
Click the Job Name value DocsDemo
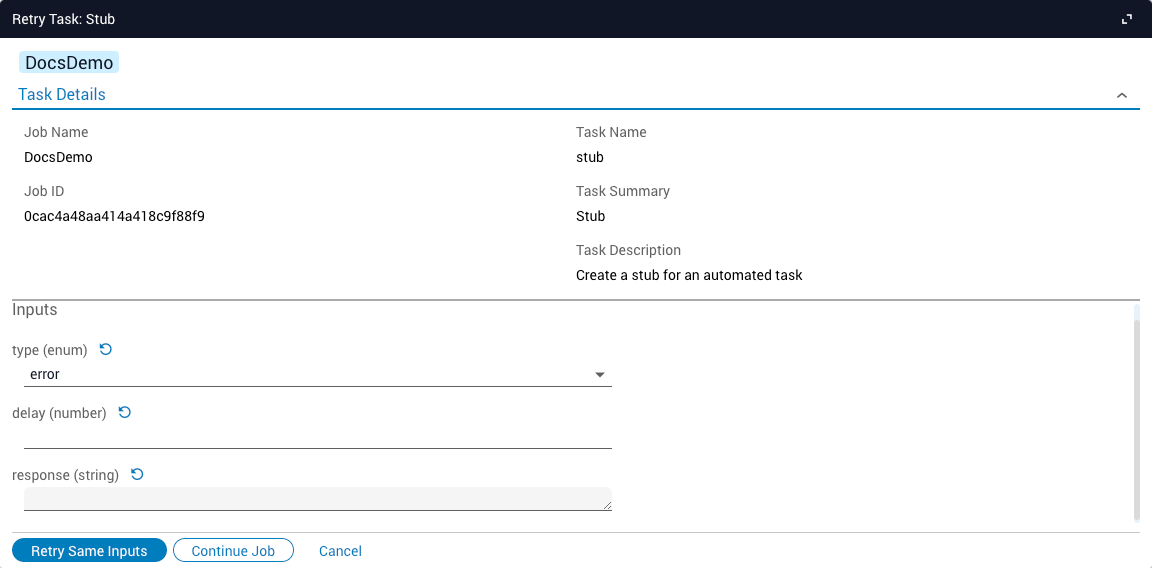pyautogui.click(x=58, y=157)
